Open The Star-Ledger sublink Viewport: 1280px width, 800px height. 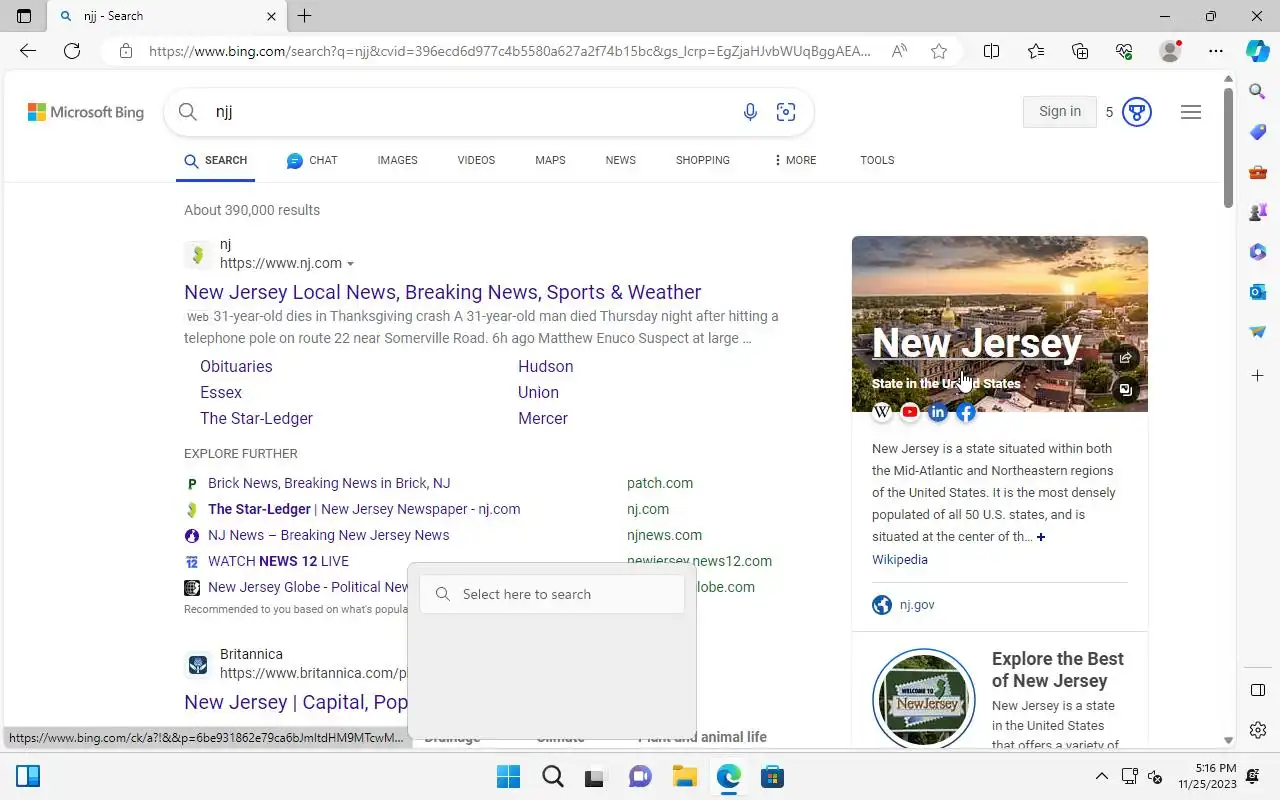coord(256,418)
